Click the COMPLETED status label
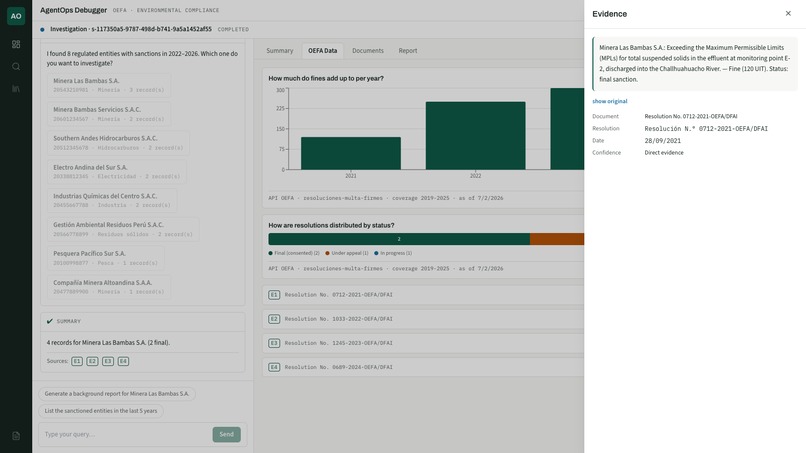Image resolution: width=806 pixels, height=453 pixels. 233,30
